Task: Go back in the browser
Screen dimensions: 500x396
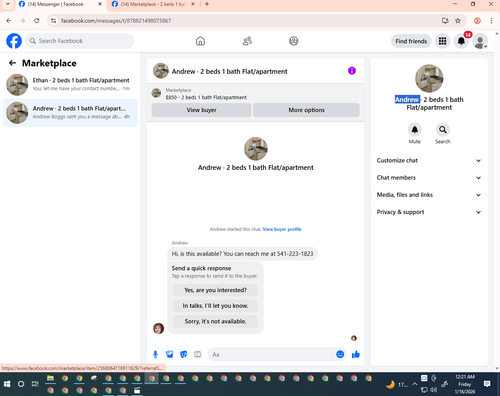Action: pos(9,21)
